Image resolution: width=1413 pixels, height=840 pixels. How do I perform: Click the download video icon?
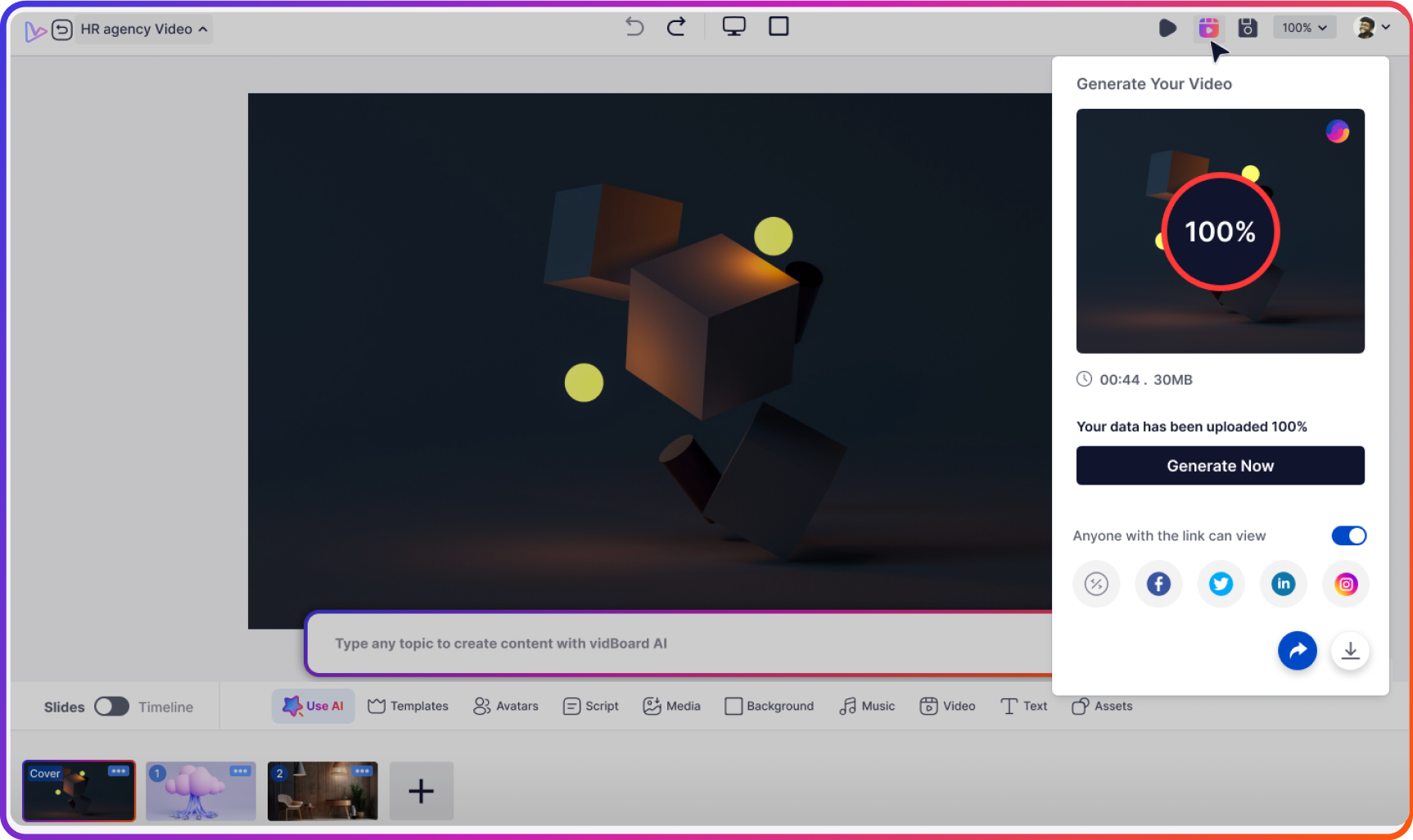coord(1350,650)
